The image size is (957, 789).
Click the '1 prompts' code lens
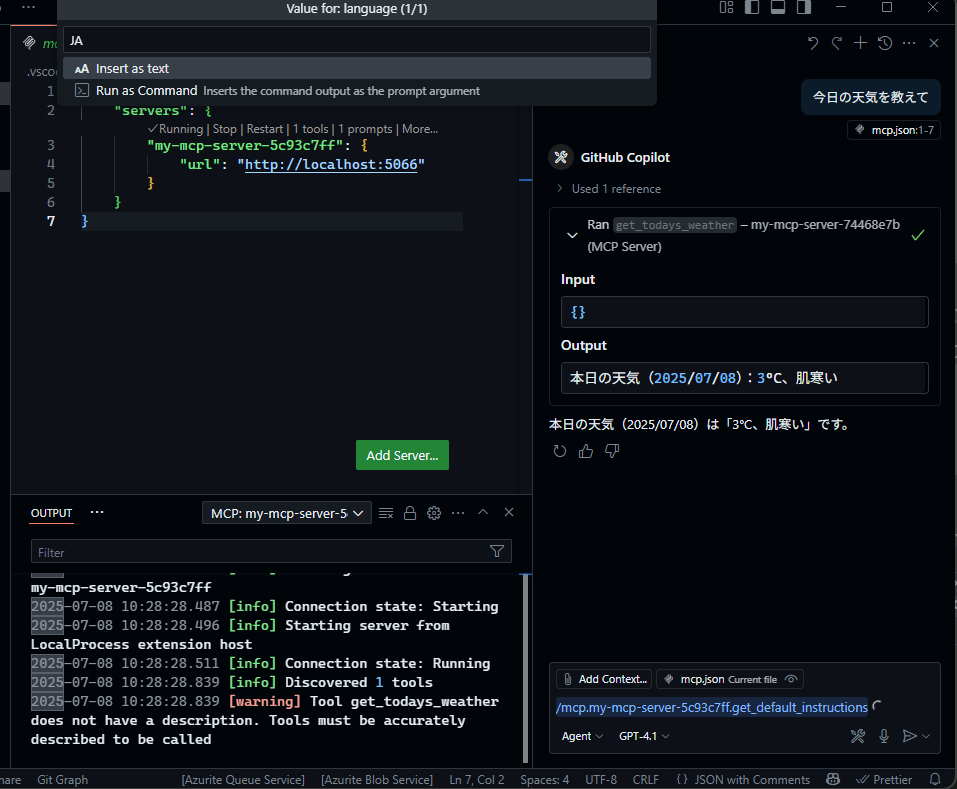point(365,129)
